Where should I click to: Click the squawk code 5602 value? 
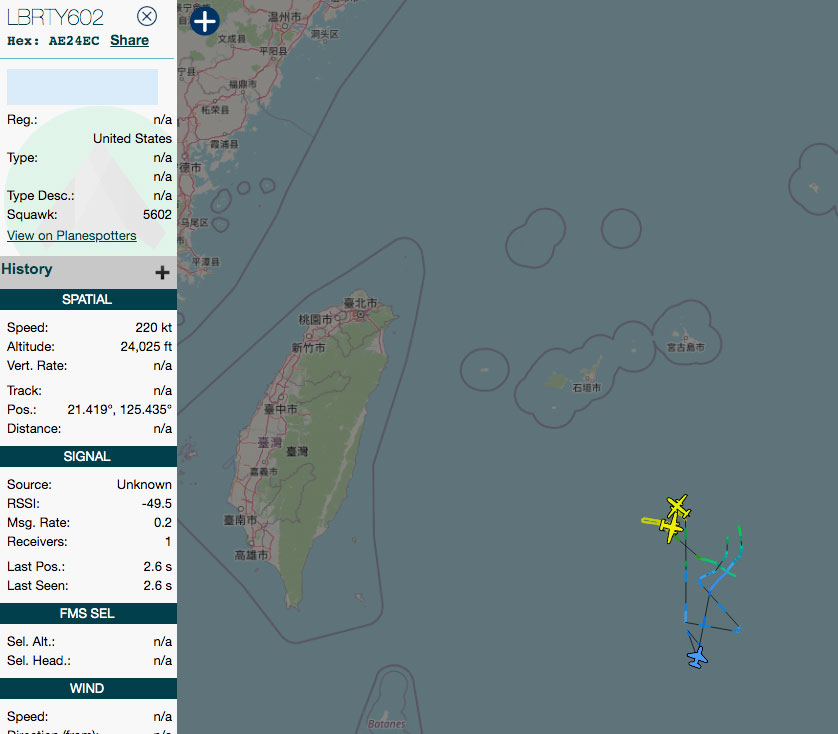(157, 215)
